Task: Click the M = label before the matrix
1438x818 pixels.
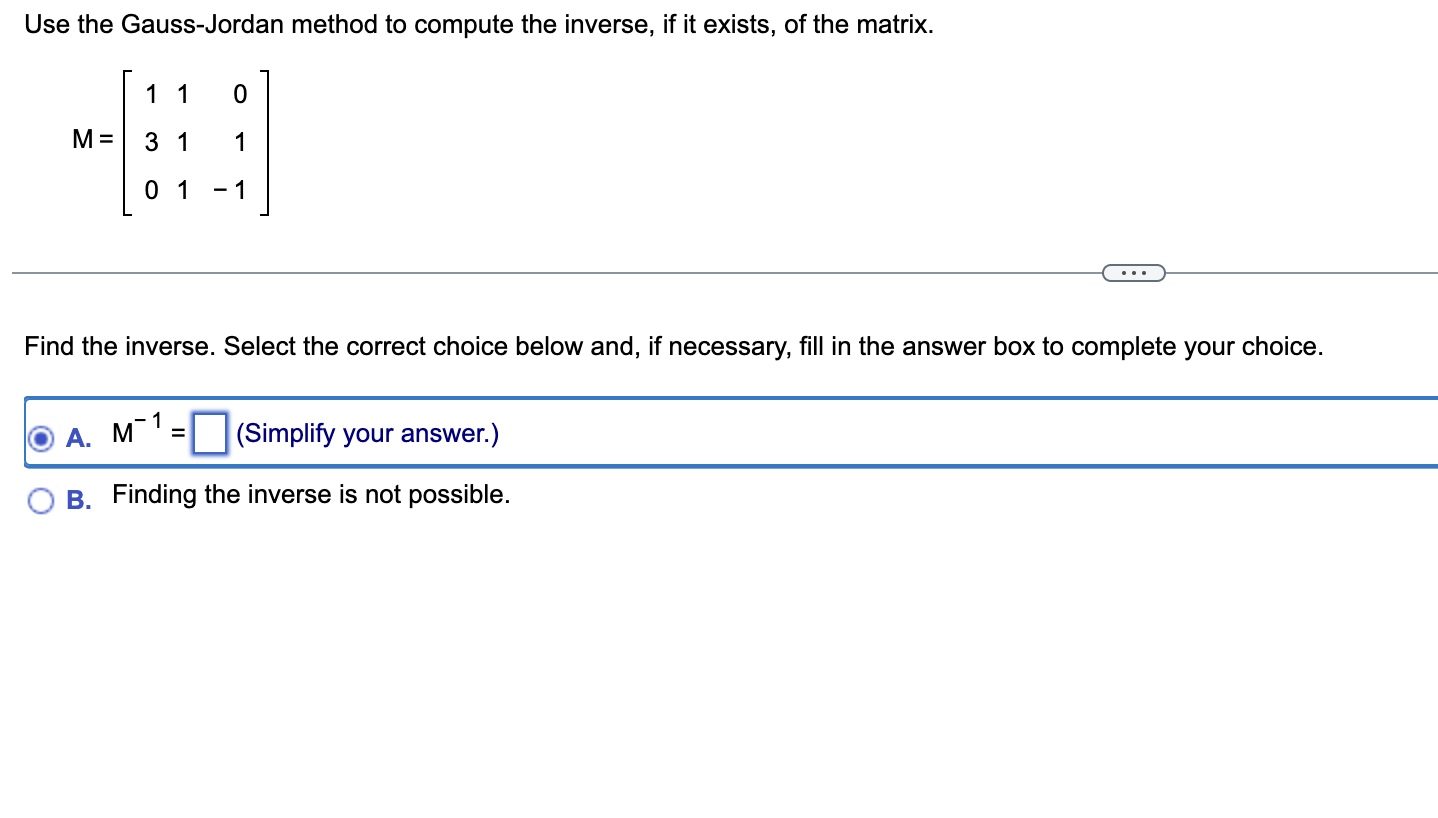Action: (93, 140)
